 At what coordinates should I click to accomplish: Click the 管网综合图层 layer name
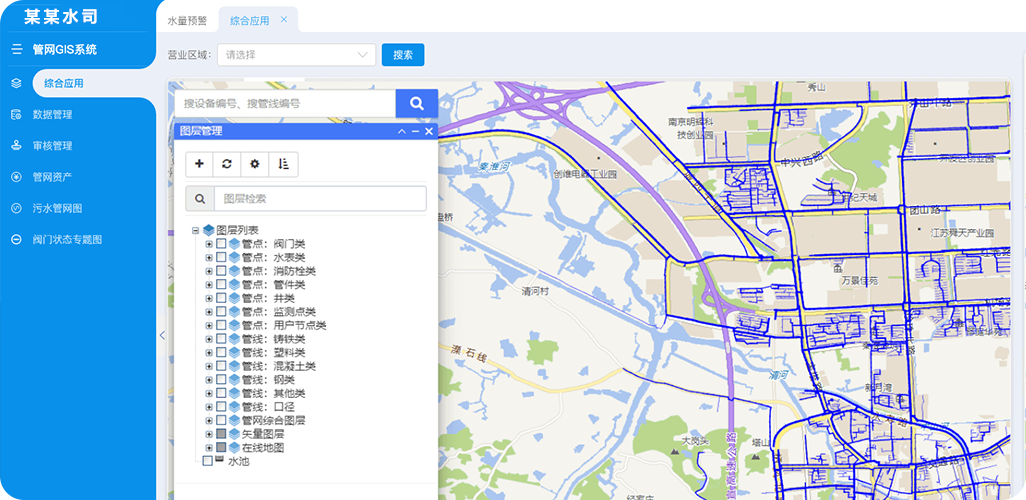point(274,421)
